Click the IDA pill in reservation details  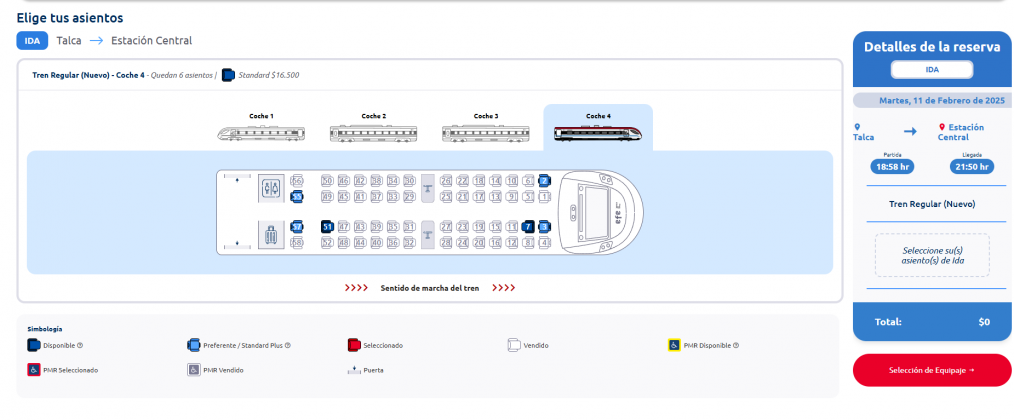click(932, 69)
